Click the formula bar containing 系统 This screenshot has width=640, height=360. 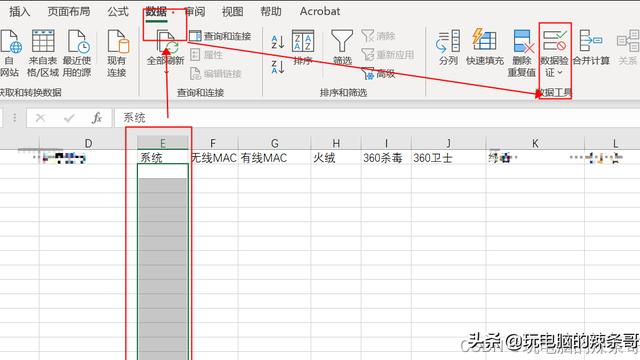click(378, 118)
